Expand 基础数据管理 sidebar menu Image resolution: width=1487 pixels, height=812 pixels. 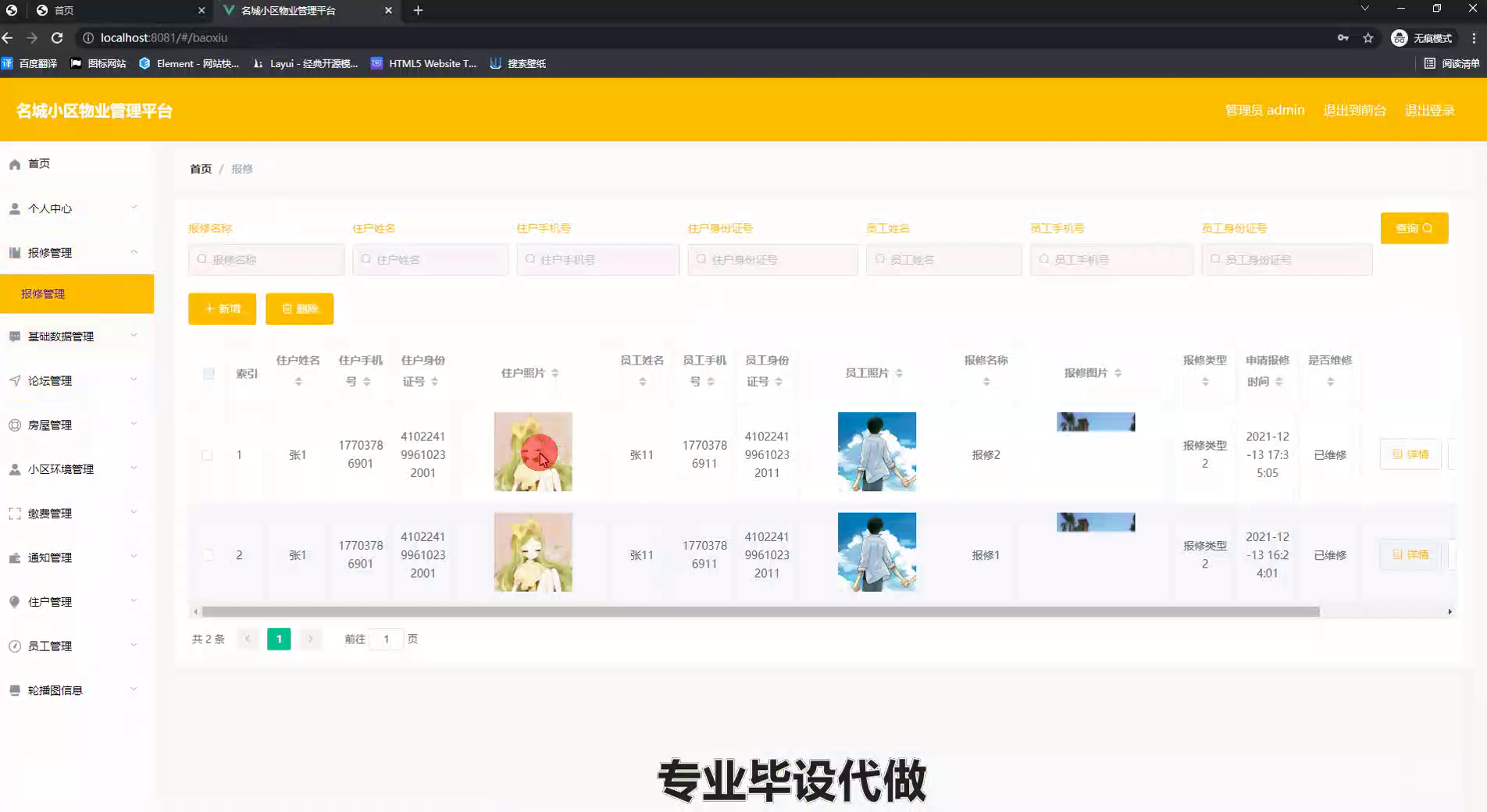77,337
